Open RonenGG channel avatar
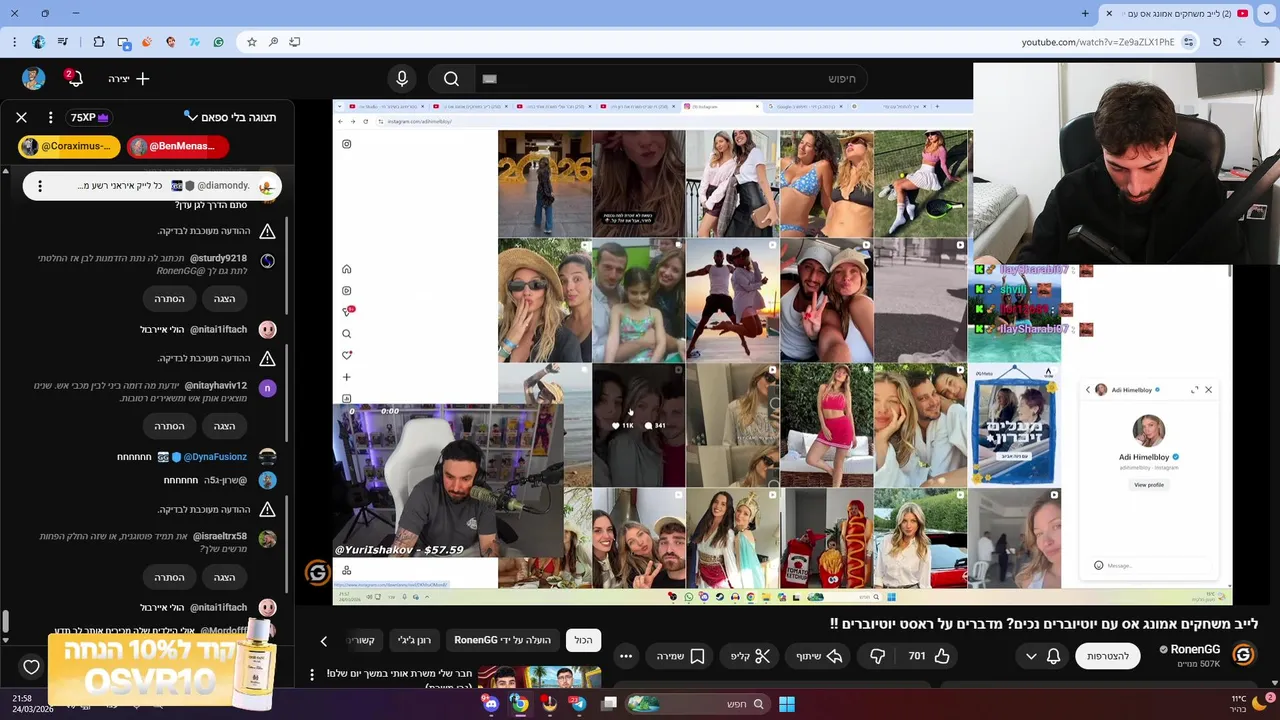This screenshot has height=720, width=1280. click(x=1243, y=655)
